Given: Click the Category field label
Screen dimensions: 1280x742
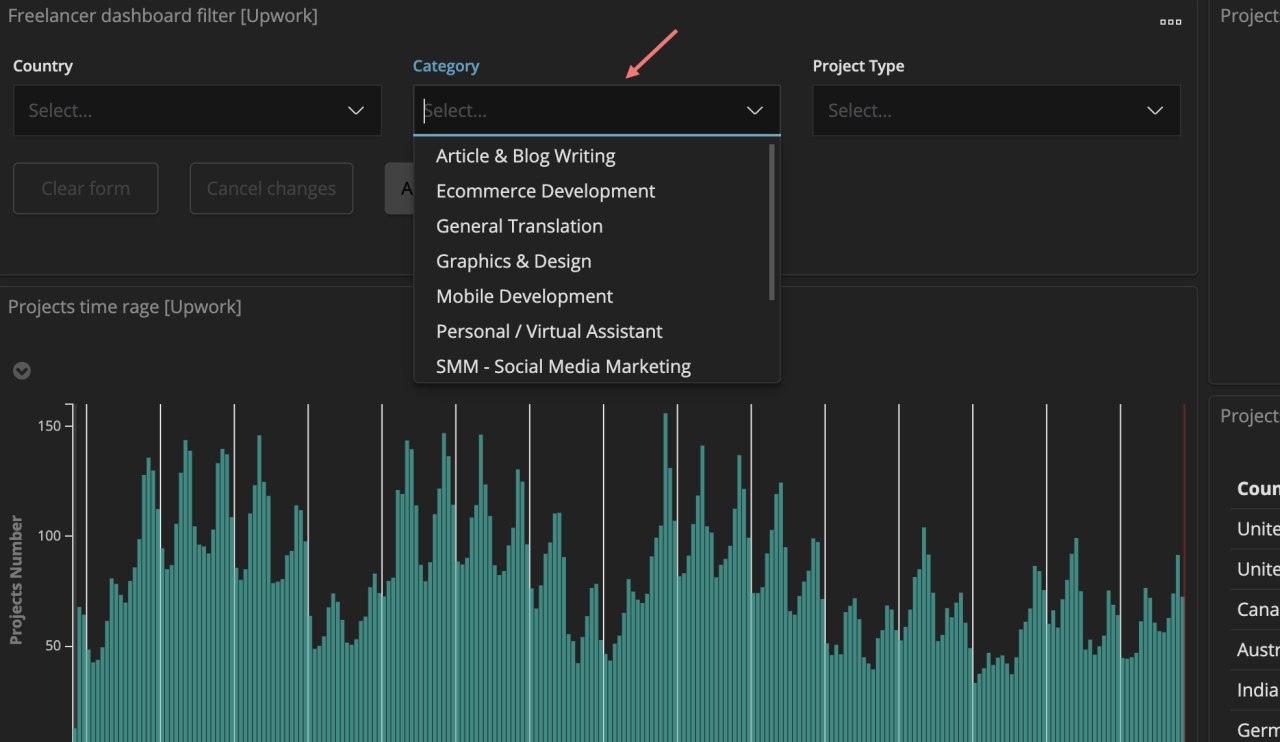Looking at the screenshot, I should (446, 66).
